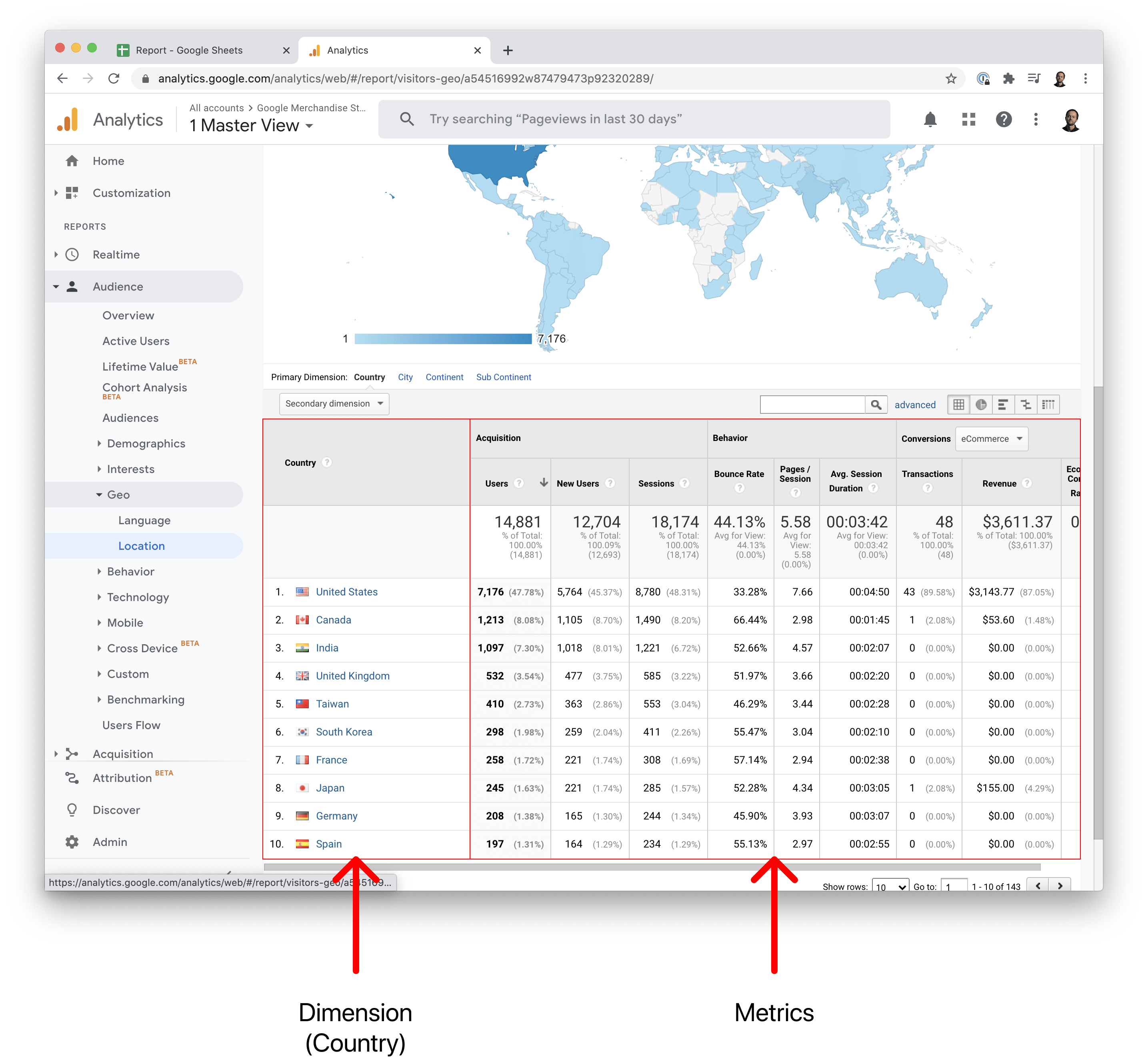Click the Analytics logo

pos(68,120)
